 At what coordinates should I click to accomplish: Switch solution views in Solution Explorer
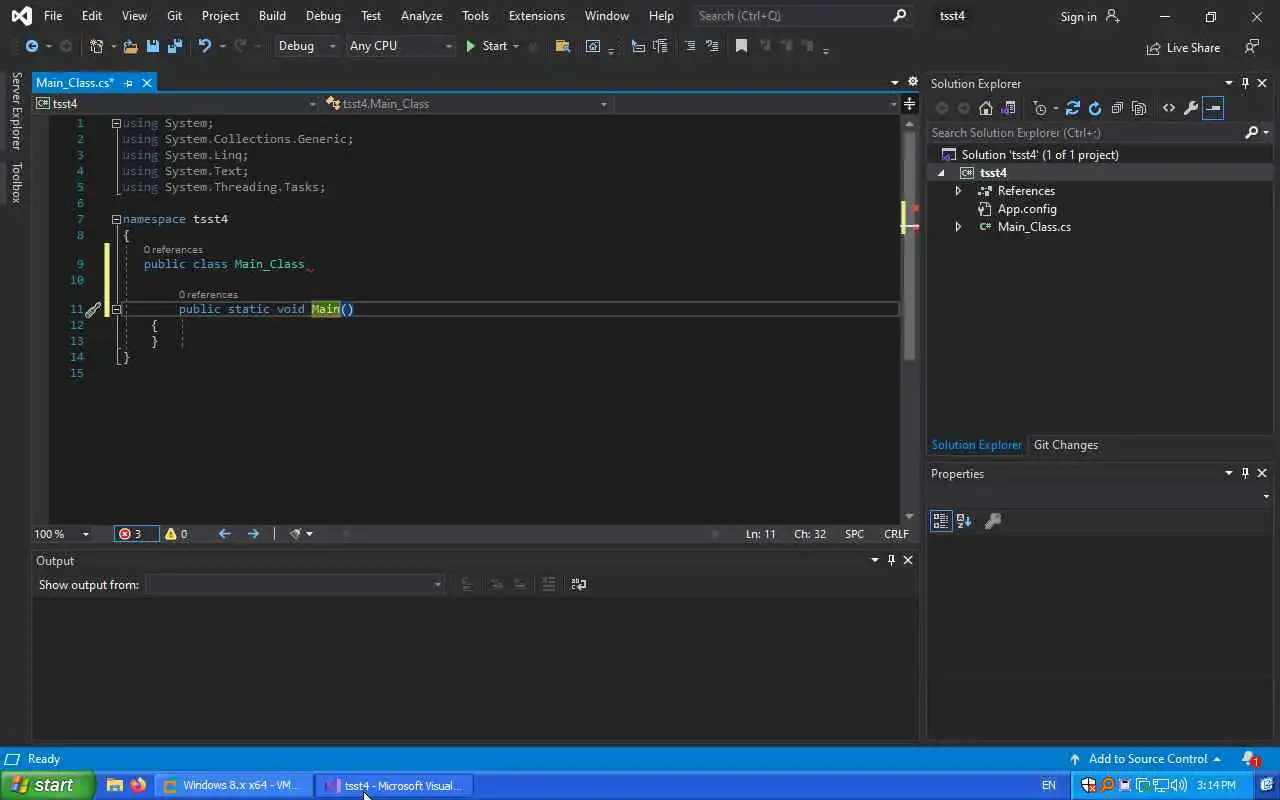1008,108
